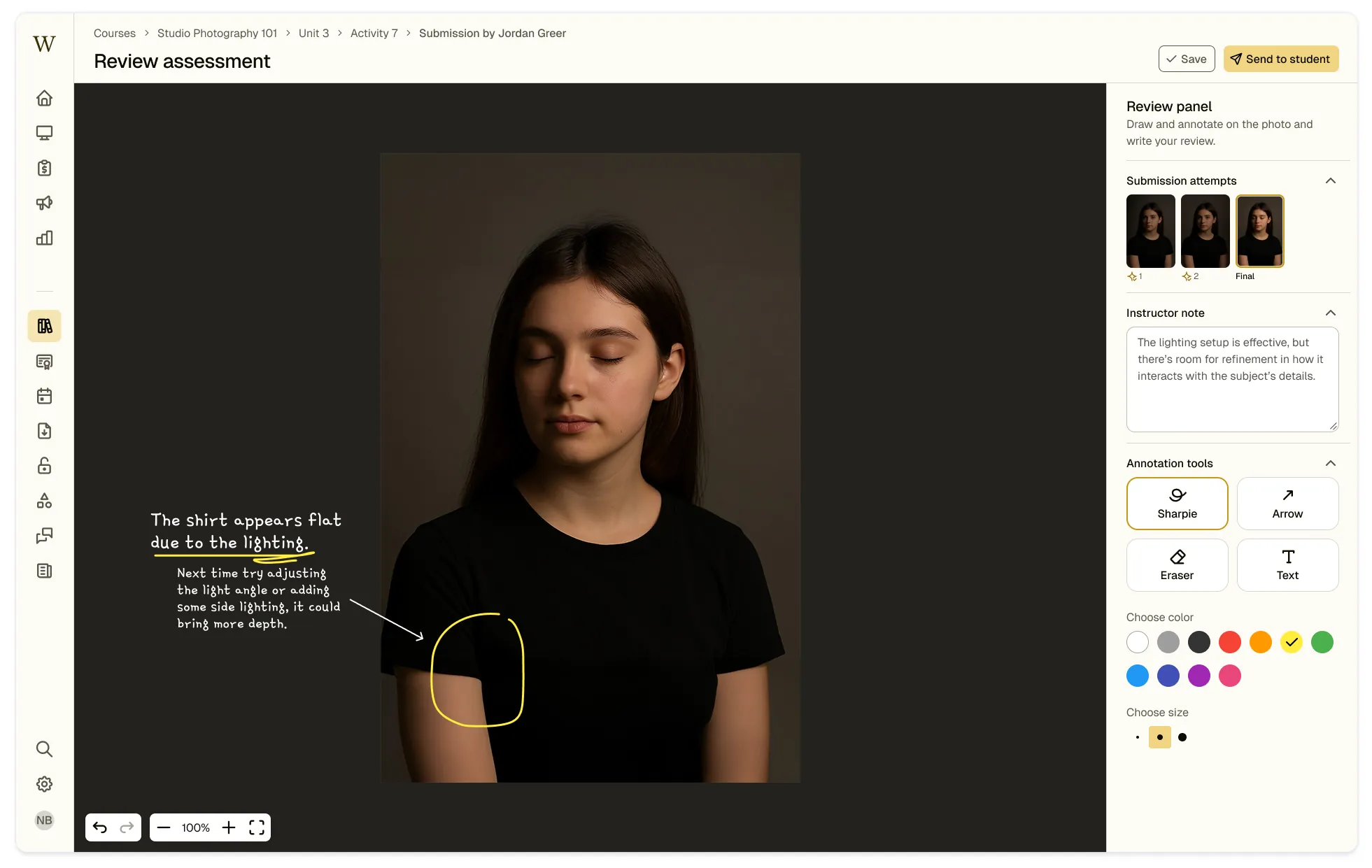Collapse the Submission attempts section
Screen dimensions: 1372x868
[1330, 180]
